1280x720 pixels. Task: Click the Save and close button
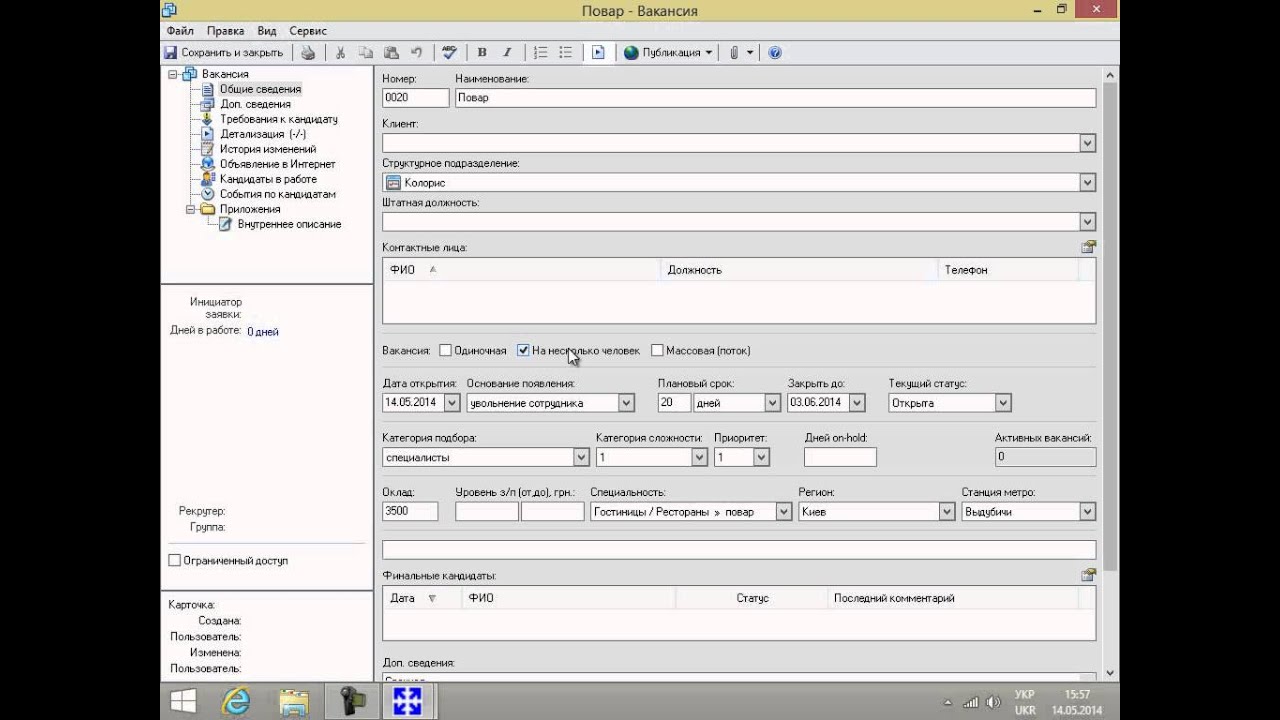pos(224,53)
